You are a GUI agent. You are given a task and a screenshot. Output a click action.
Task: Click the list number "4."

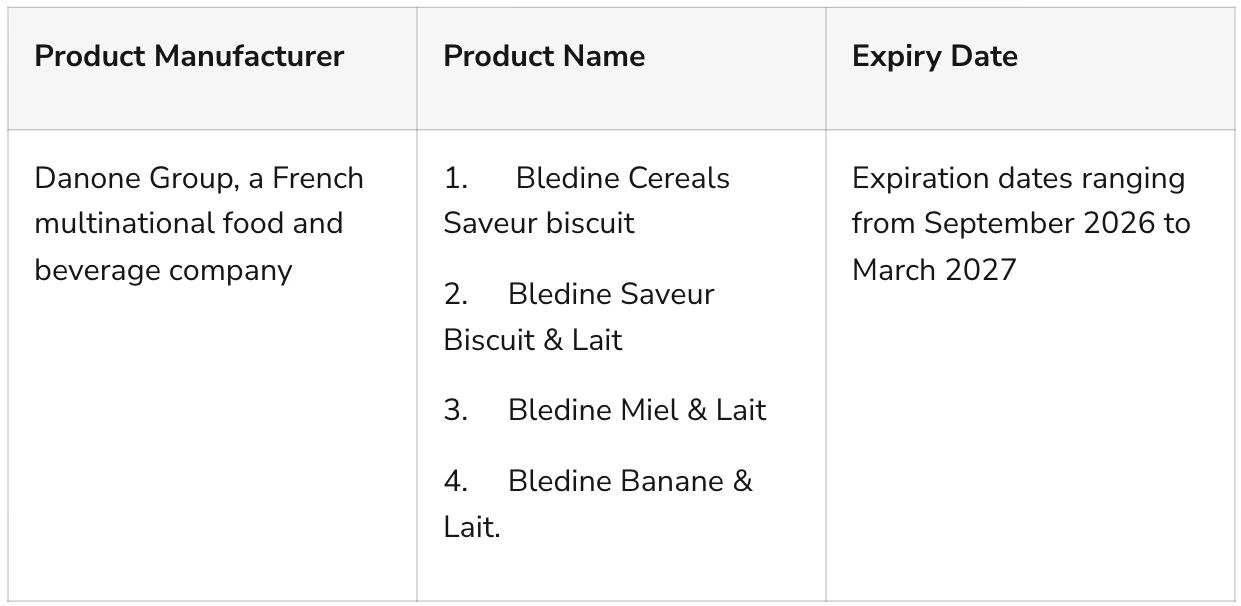tap(456, 481)
